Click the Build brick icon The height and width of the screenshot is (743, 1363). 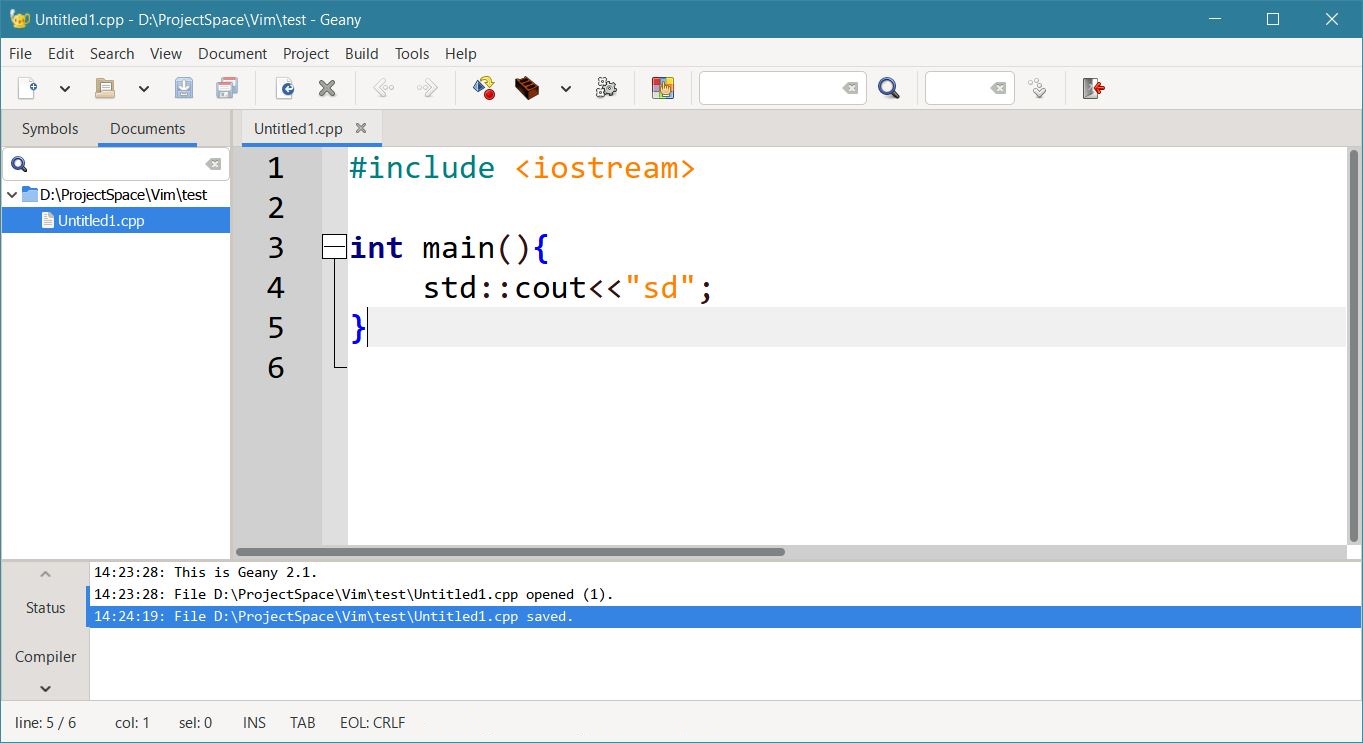point(527,89)
